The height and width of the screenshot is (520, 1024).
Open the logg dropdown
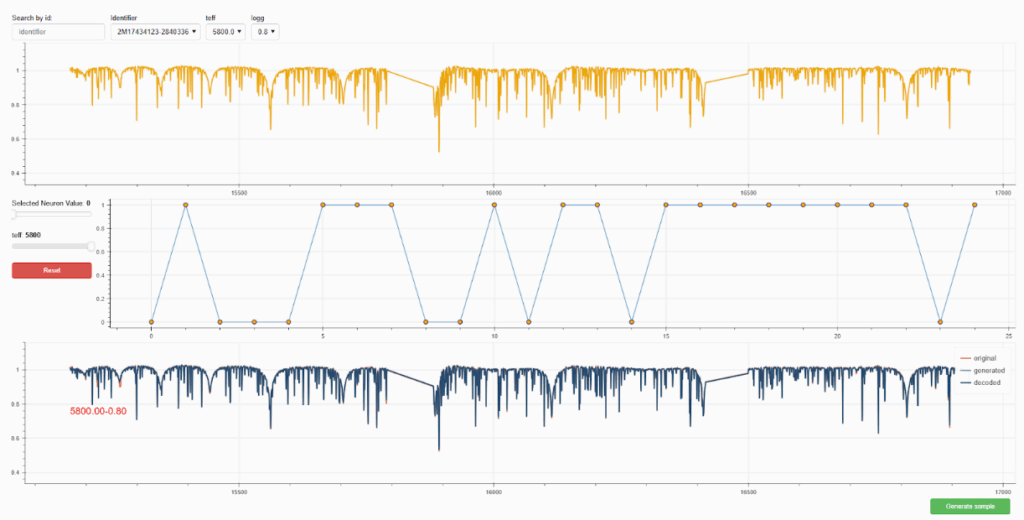266,32
